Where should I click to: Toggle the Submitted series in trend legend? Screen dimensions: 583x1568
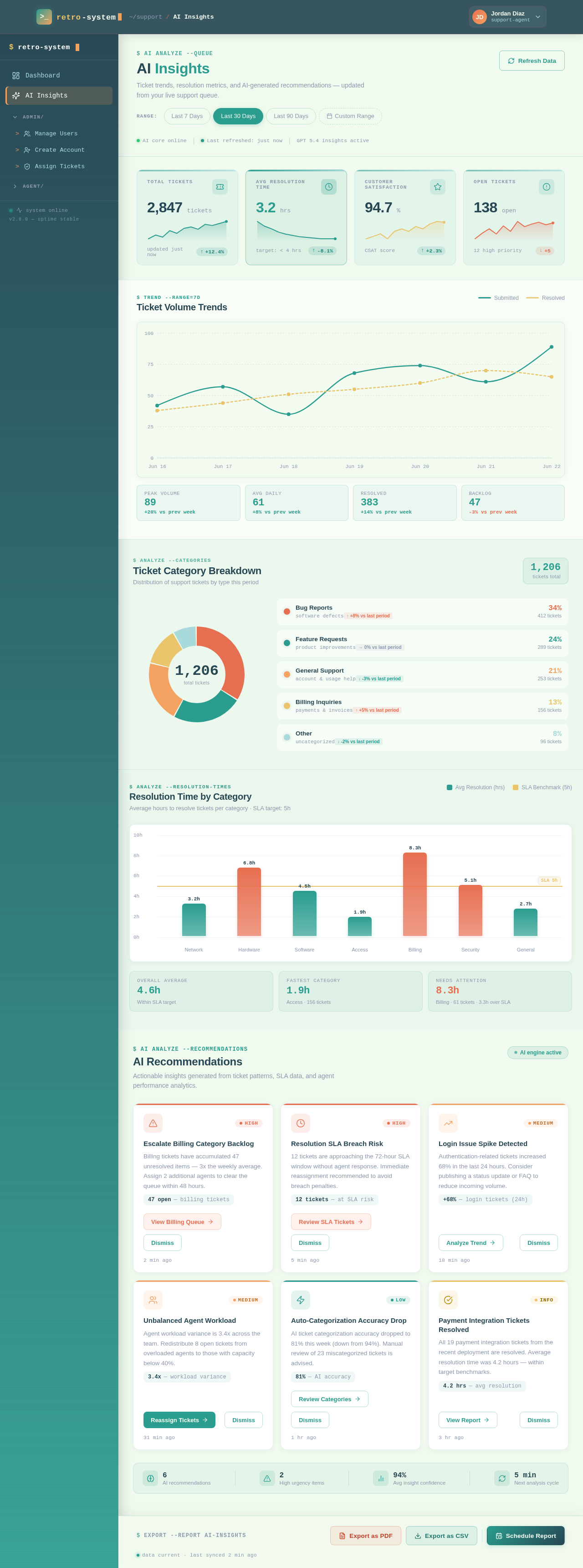click(498, 298)
